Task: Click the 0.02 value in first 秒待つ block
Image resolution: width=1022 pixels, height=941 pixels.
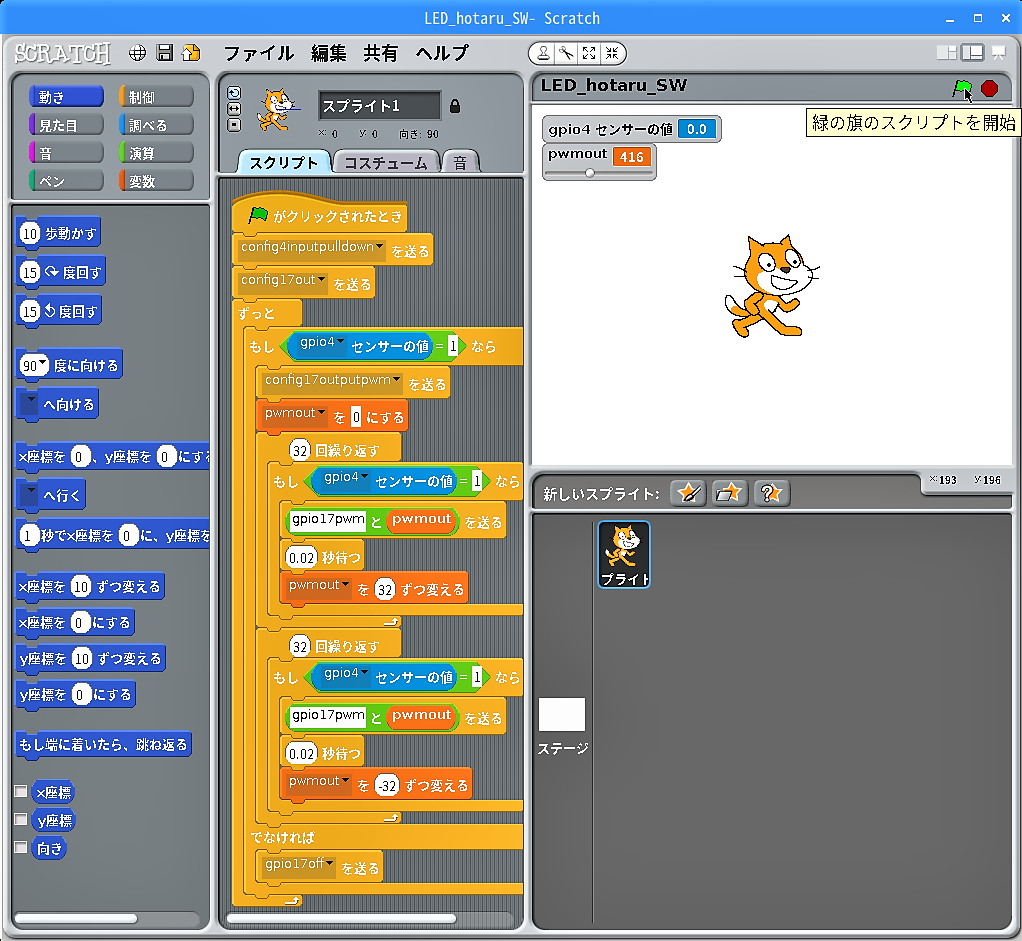Action: pos(300,558)
